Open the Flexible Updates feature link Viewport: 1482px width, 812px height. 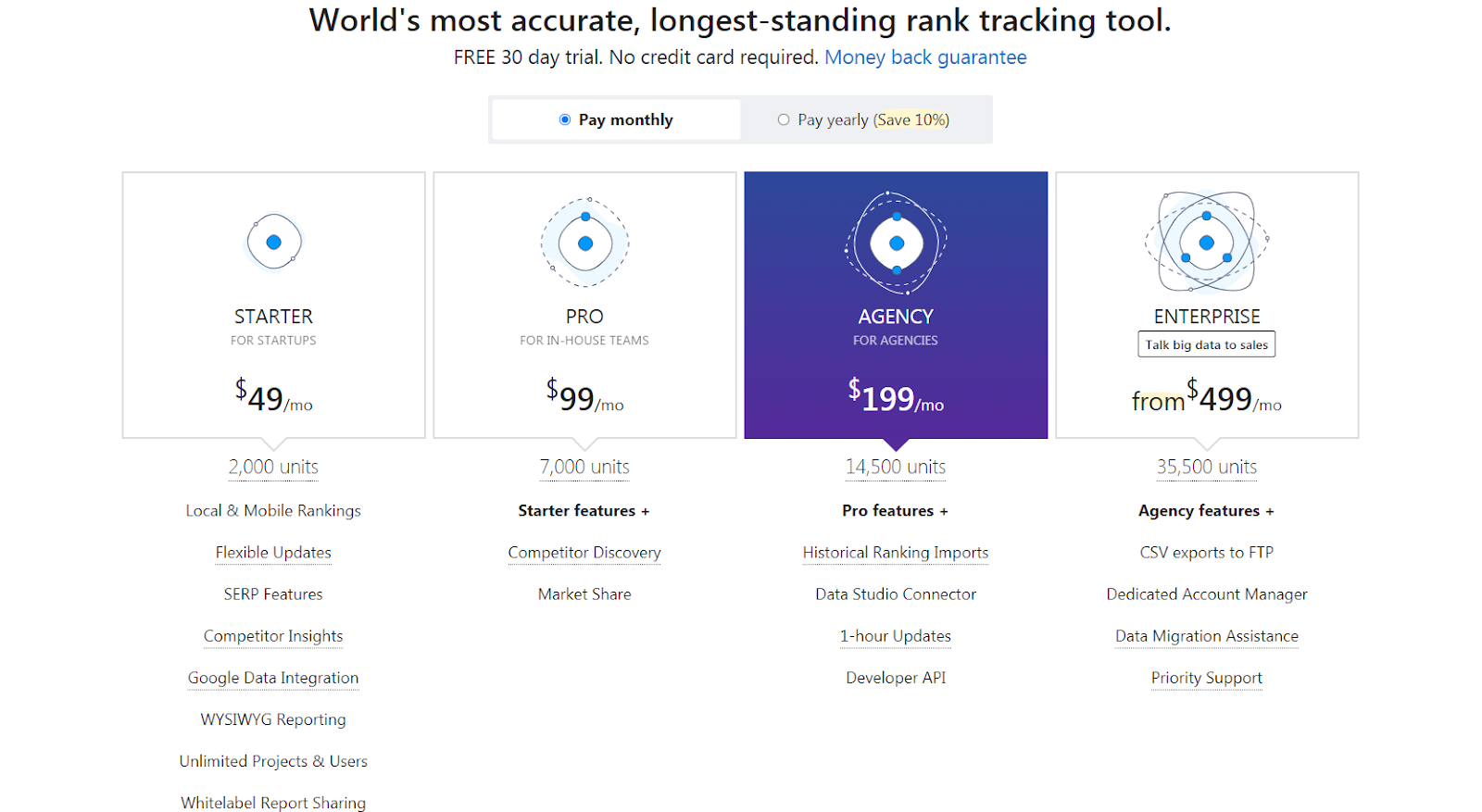click(x=273, y=553)
